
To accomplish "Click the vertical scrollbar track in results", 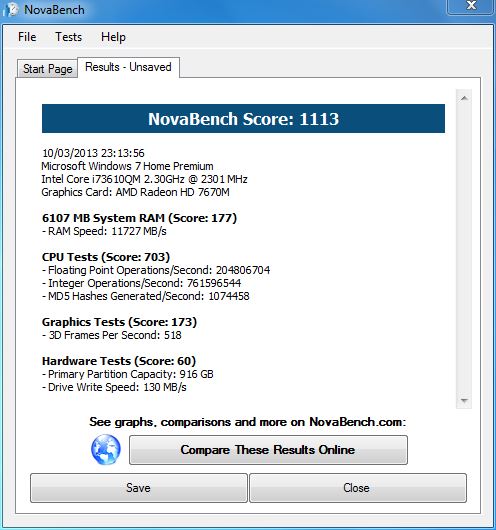I will pyautogui.click(x=464, y=249).
